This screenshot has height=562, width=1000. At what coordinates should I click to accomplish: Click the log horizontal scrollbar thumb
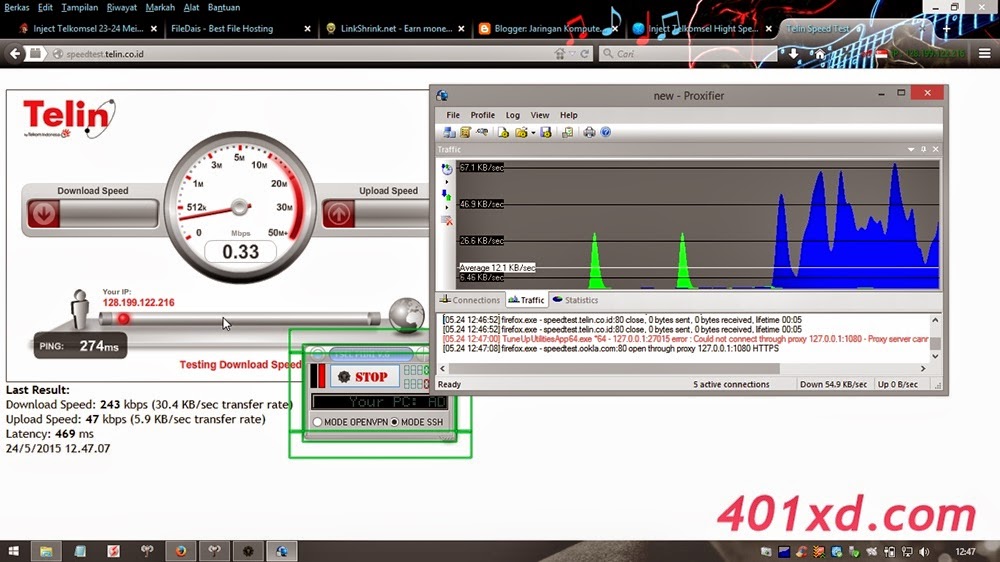click(x=614, y=369)
